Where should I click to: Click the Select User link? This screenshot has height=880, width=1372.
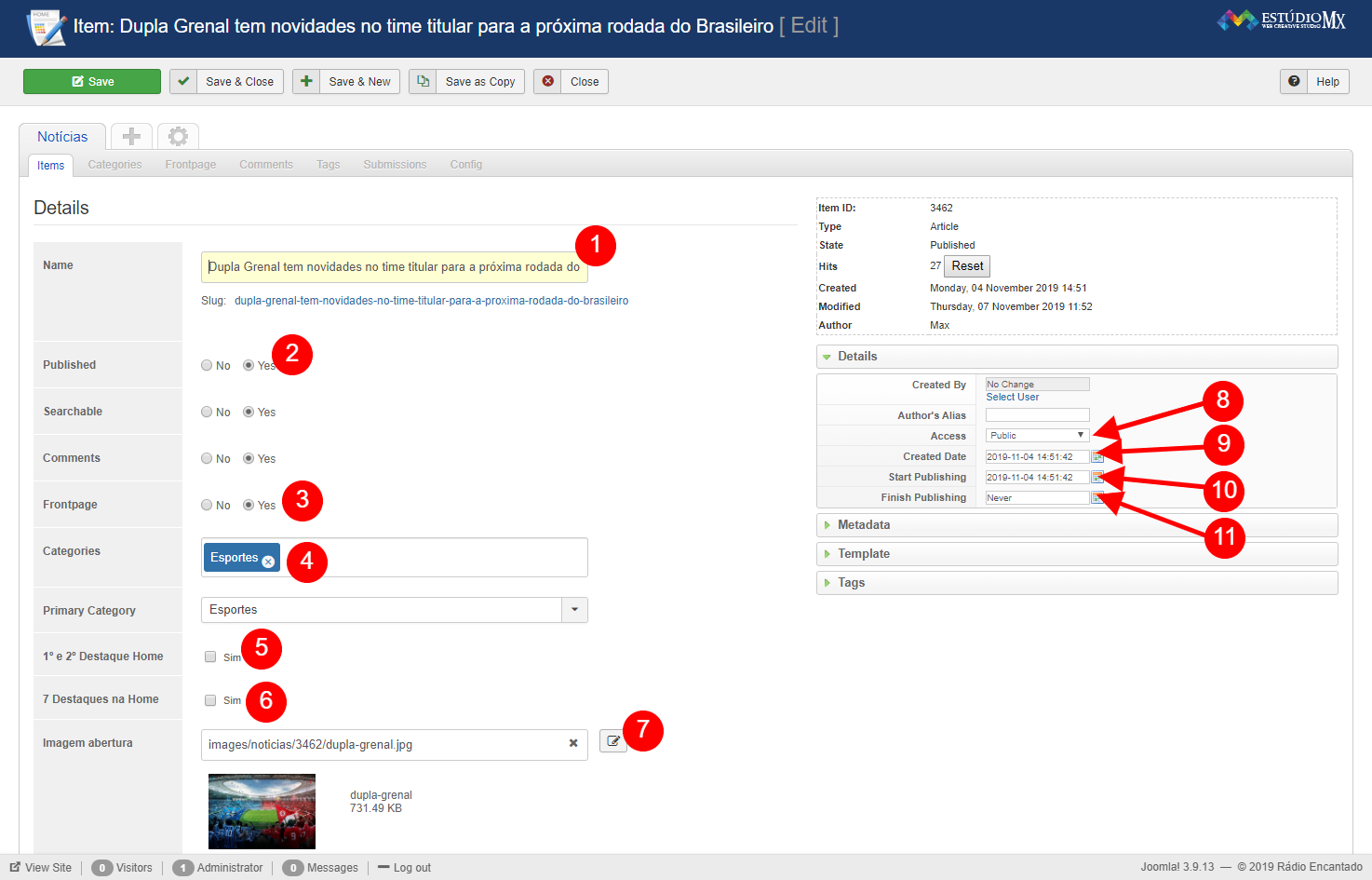point(1012,397)
